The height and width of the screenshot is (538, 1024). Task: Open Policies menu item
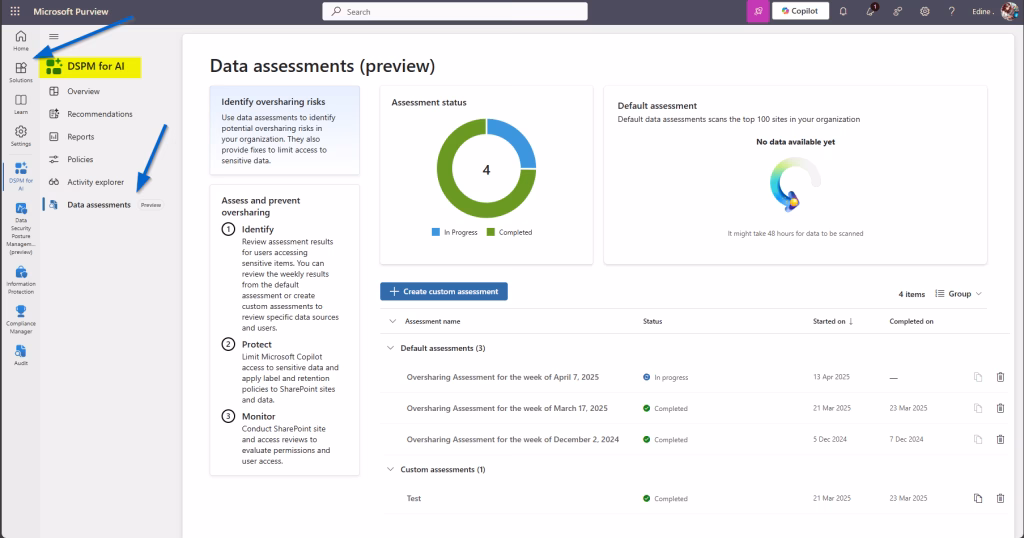(80, 159)
